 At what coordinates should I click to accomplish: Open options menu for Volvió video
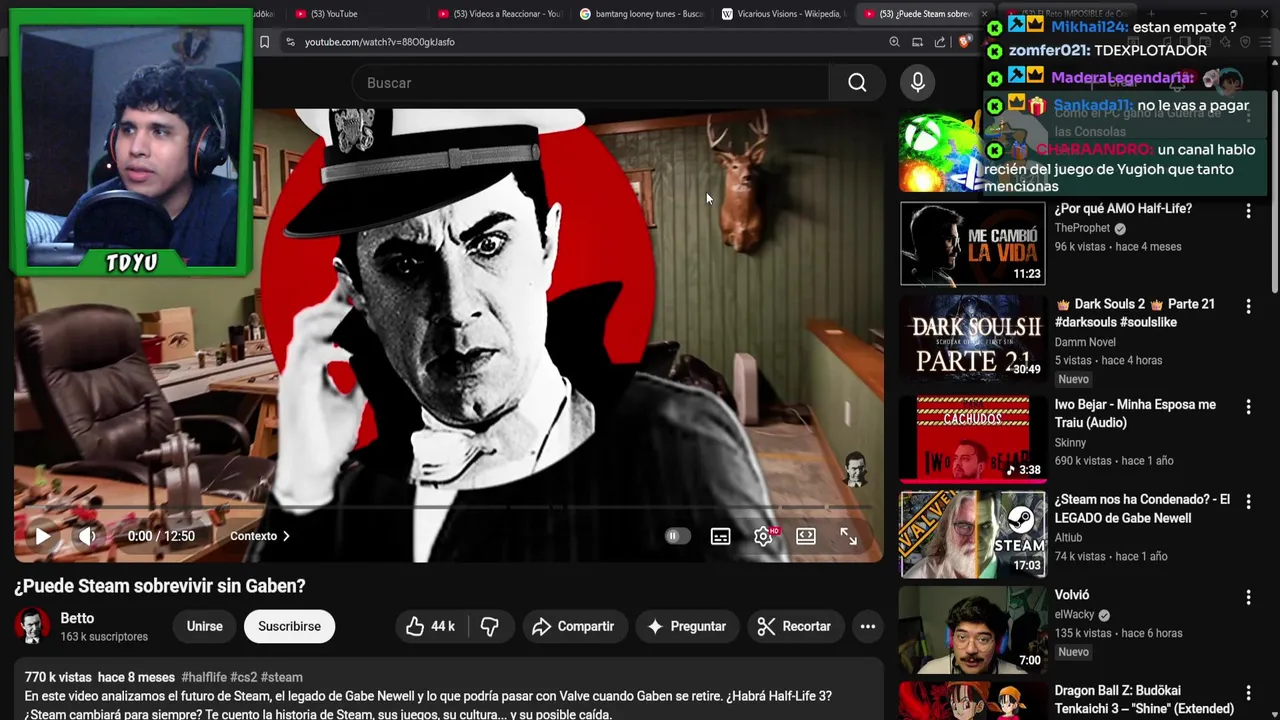pos(1248,597)
